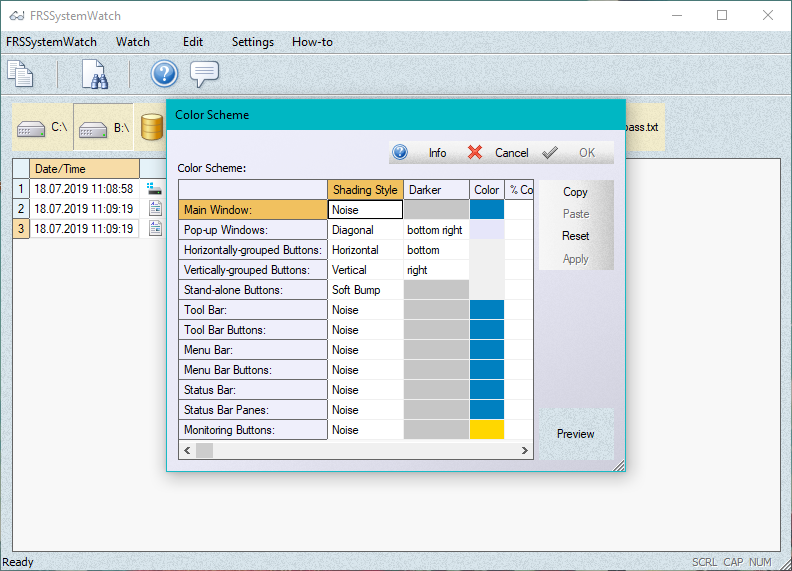The image size is (792, 571).
Task: Click the Preview button
Action: [576, 434]
